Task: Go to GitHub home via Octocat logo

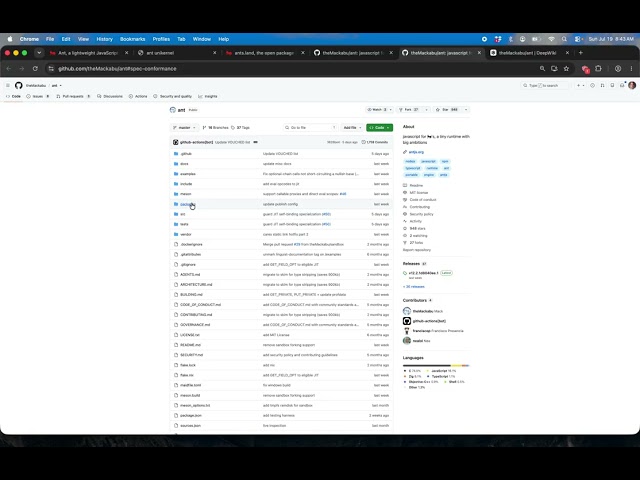Action: 18,85
